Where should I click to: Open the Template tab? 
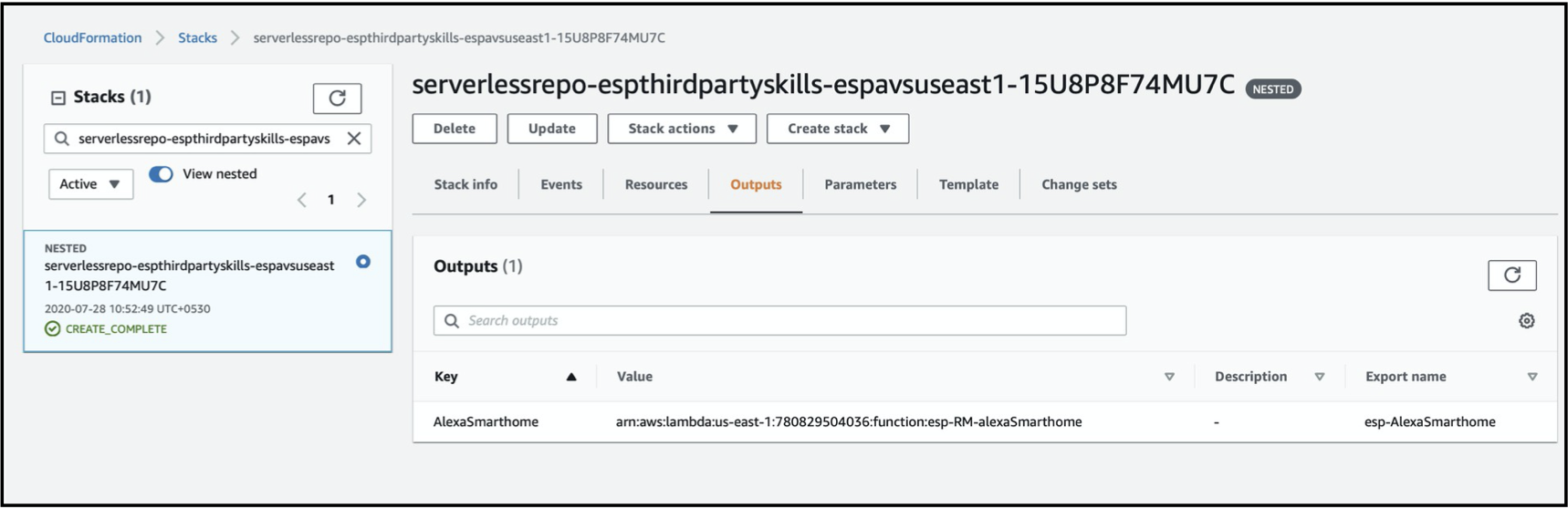point(968,184)
